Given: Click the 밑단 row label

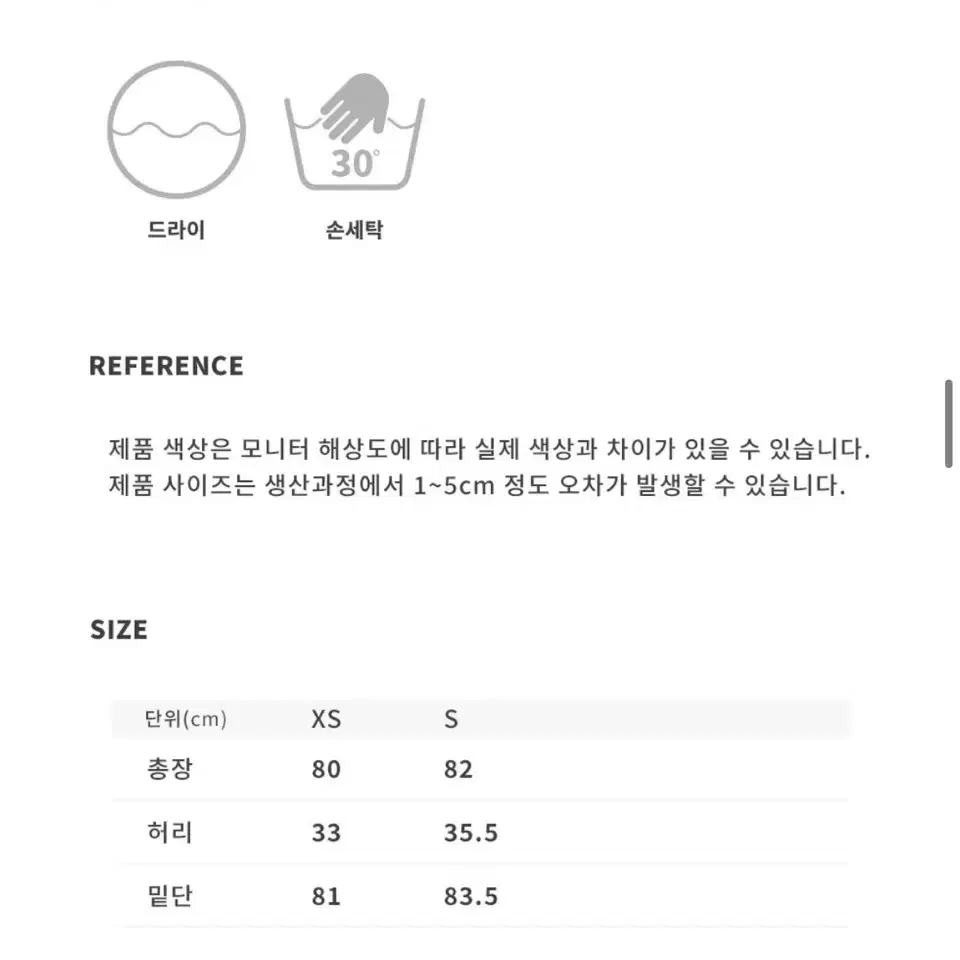Looking at the screenshot, I should point(170,896).
